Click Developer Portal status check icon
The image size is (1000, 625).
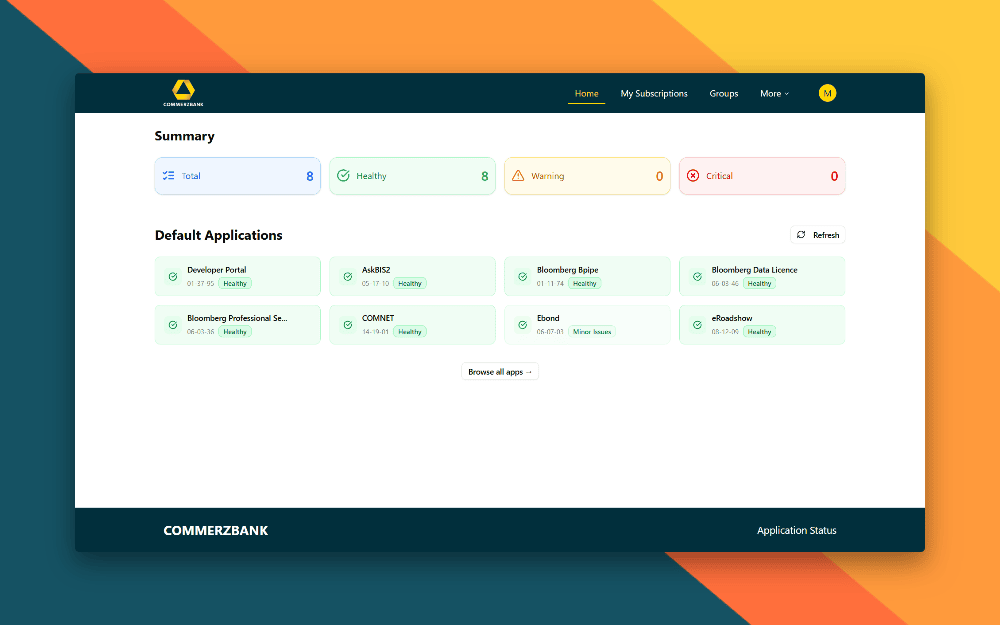click(173, 276)
